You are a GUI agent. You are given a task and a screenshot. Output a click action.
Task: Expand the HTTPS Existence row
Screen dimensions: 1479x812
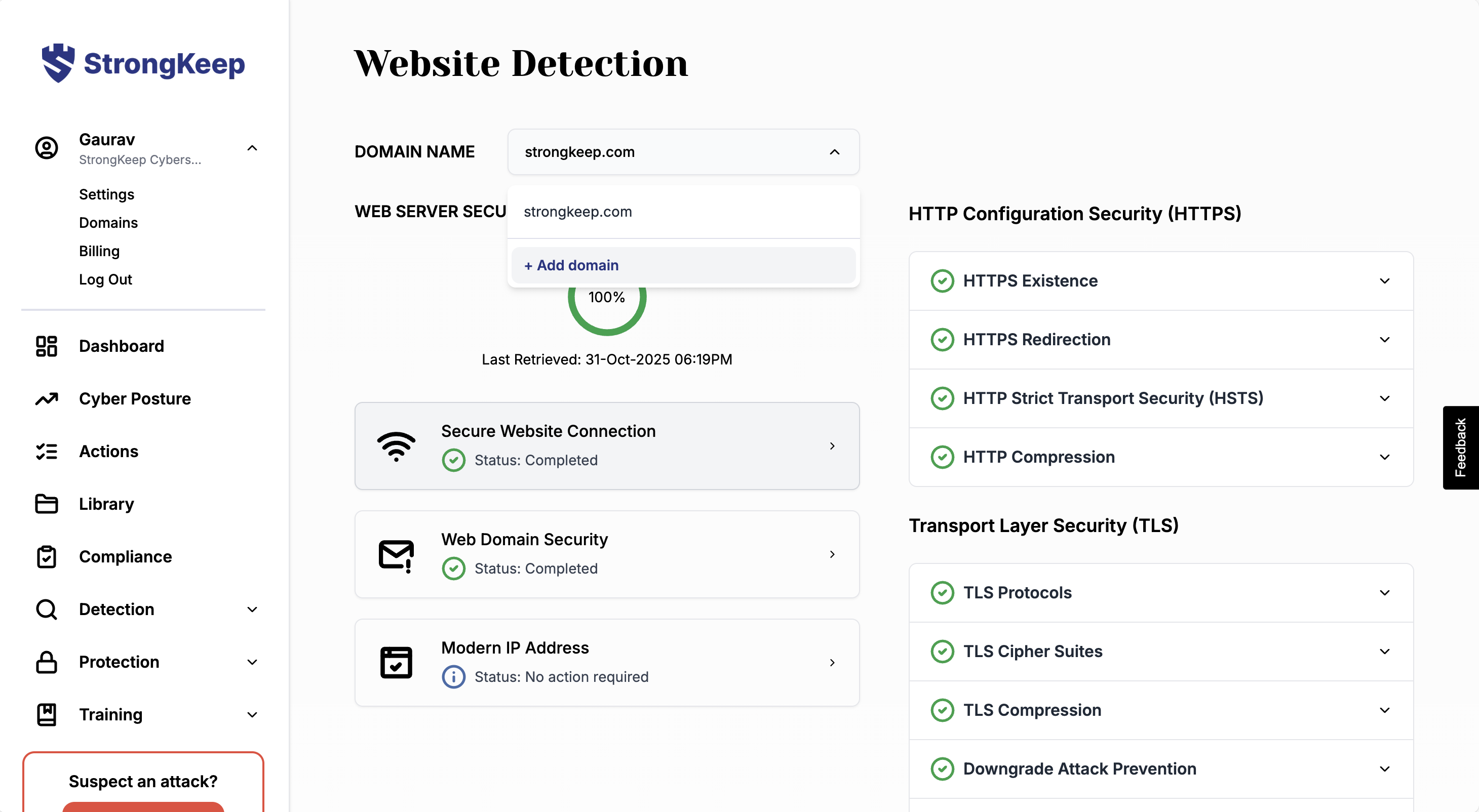tap(1384, 280)
